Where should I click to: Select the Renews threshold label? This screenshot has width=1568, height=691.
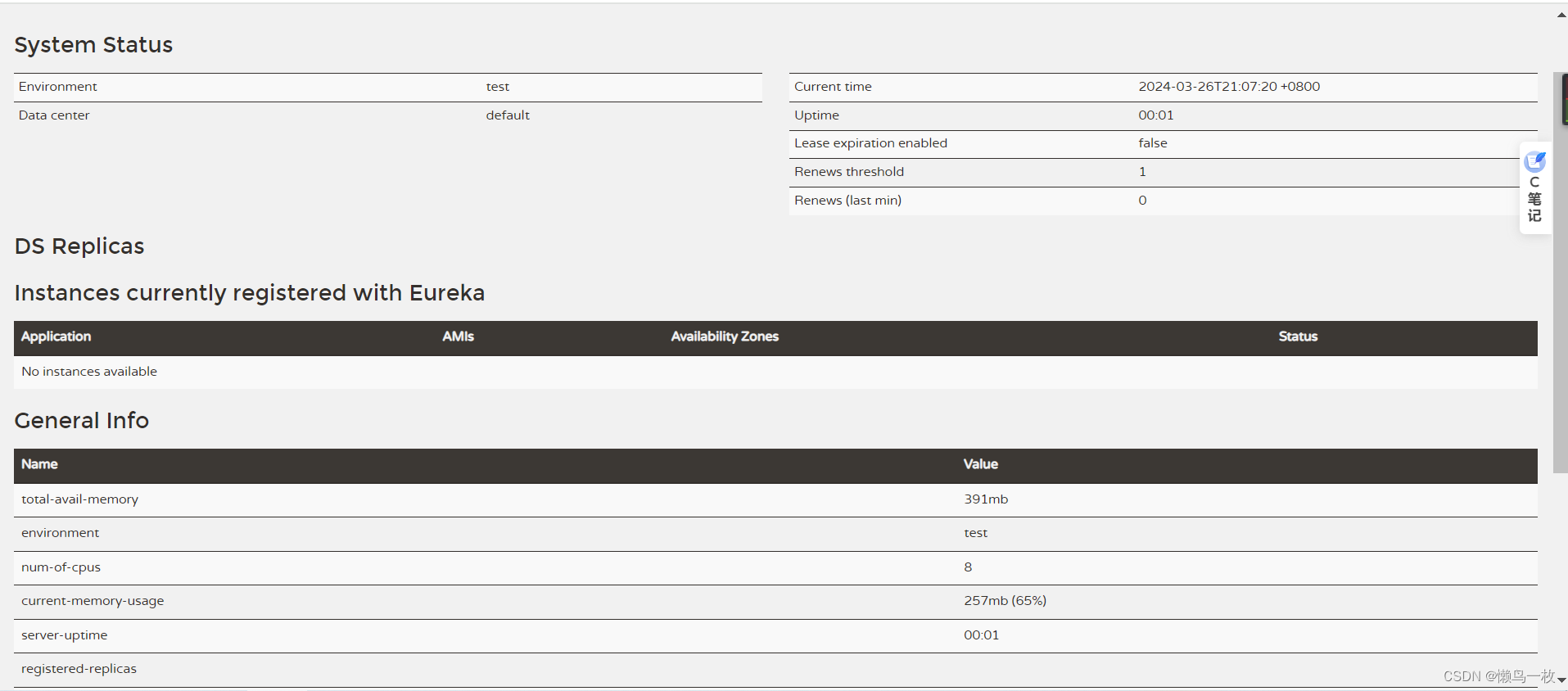[x=849, y=172]
